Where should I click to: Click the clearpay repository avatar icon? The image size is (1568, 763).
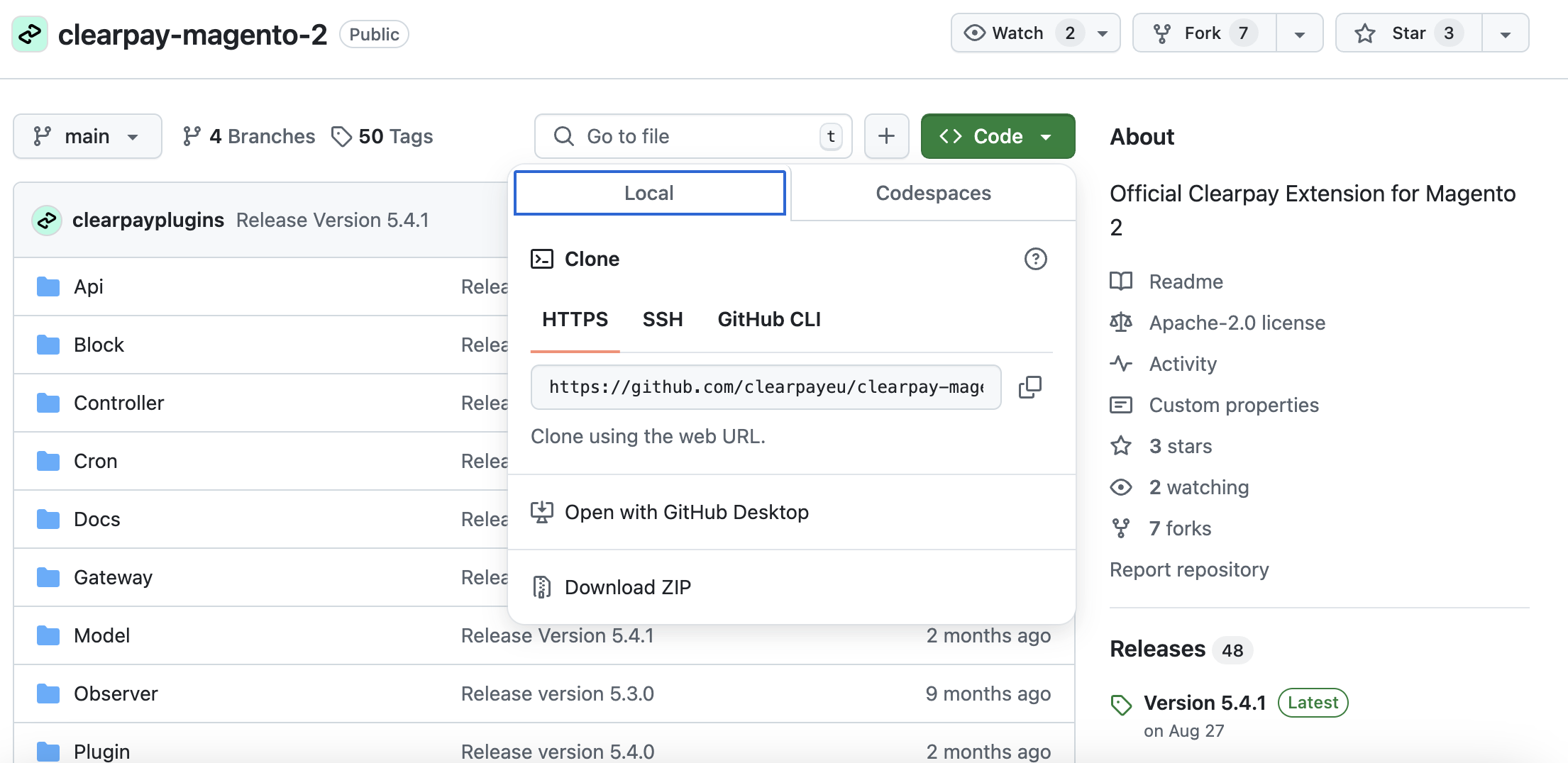30,34
